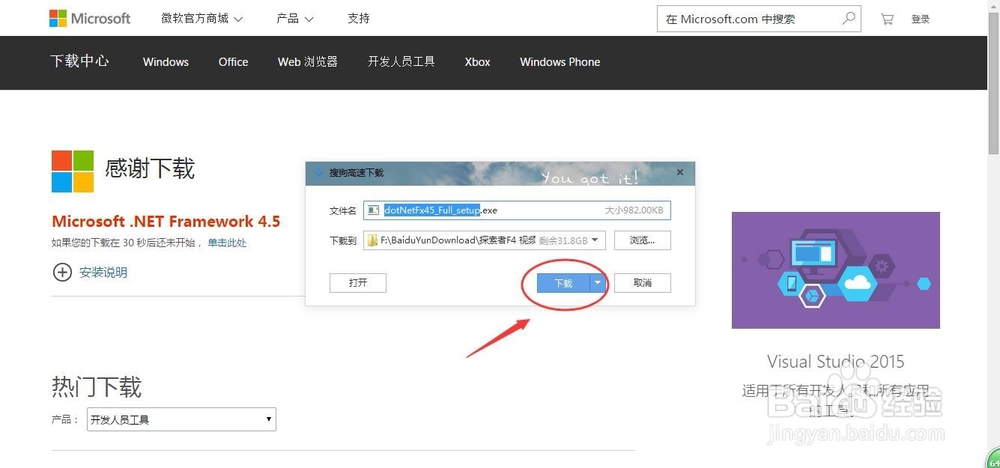This screenshot has width=1000, height=468.
Task: Open the 安装说明 link
Action: (x=103, y=273)
